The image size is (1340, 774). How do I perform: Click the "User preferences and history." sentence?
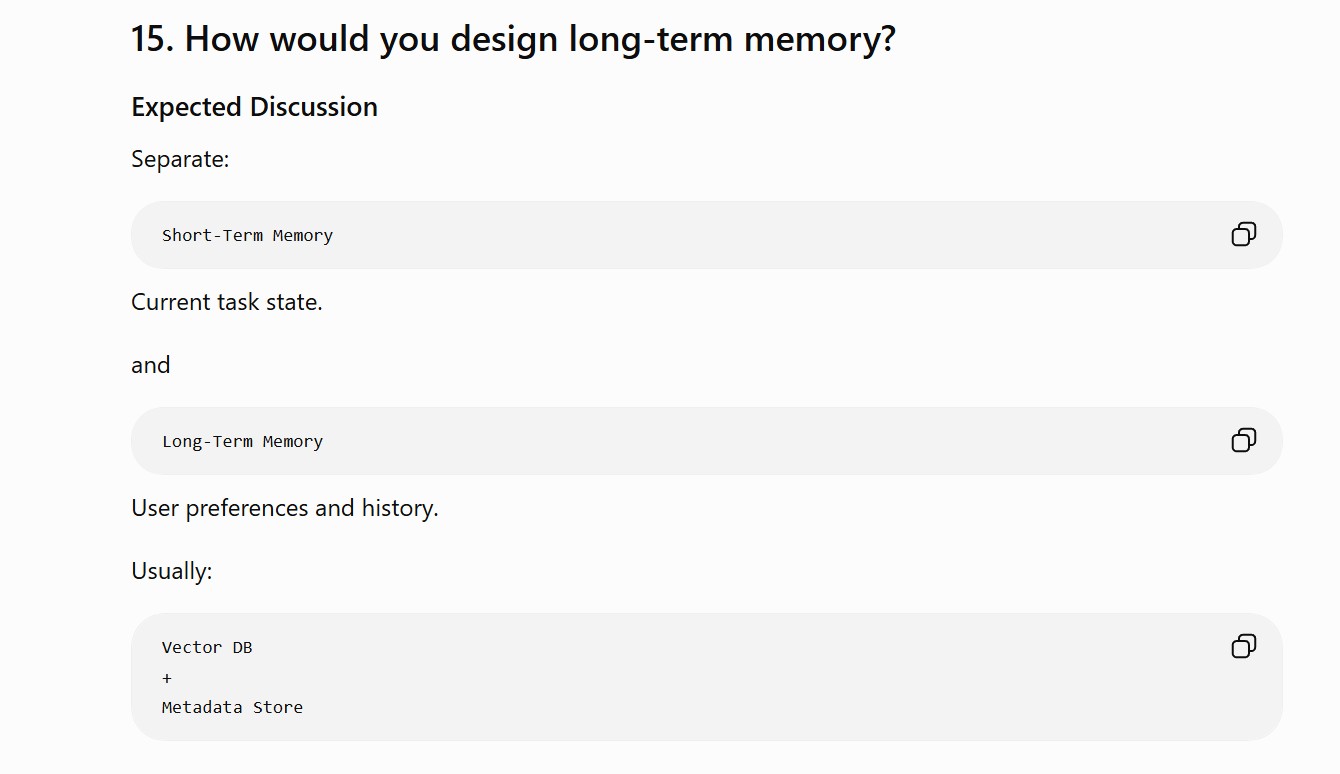pyautogui.click(x=285, y=508)
